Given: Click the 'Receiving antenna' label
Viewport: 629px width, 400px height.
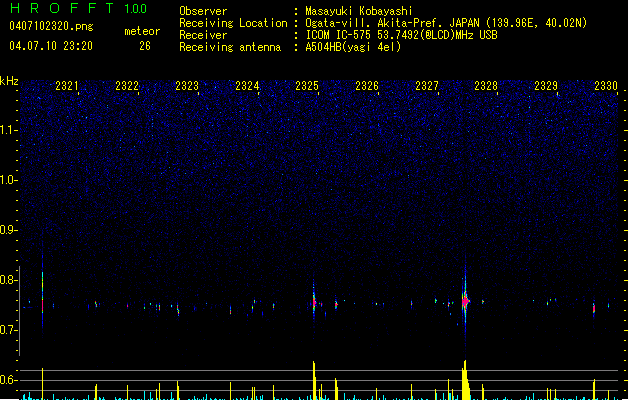Looking at the screenshot, I should click(230, 47).
